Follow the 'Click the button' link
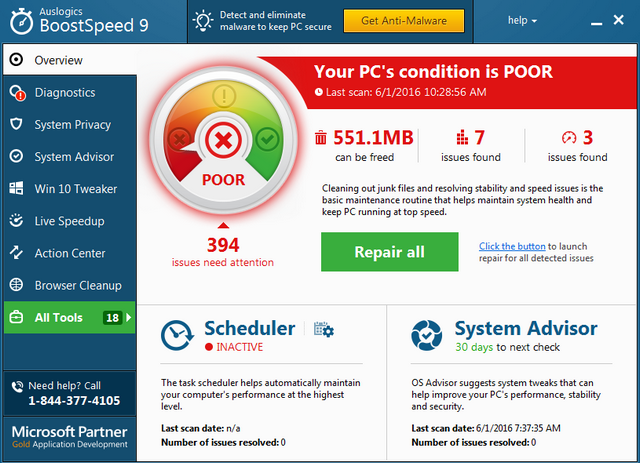This screenshot has width=640, height=463. 512,246
